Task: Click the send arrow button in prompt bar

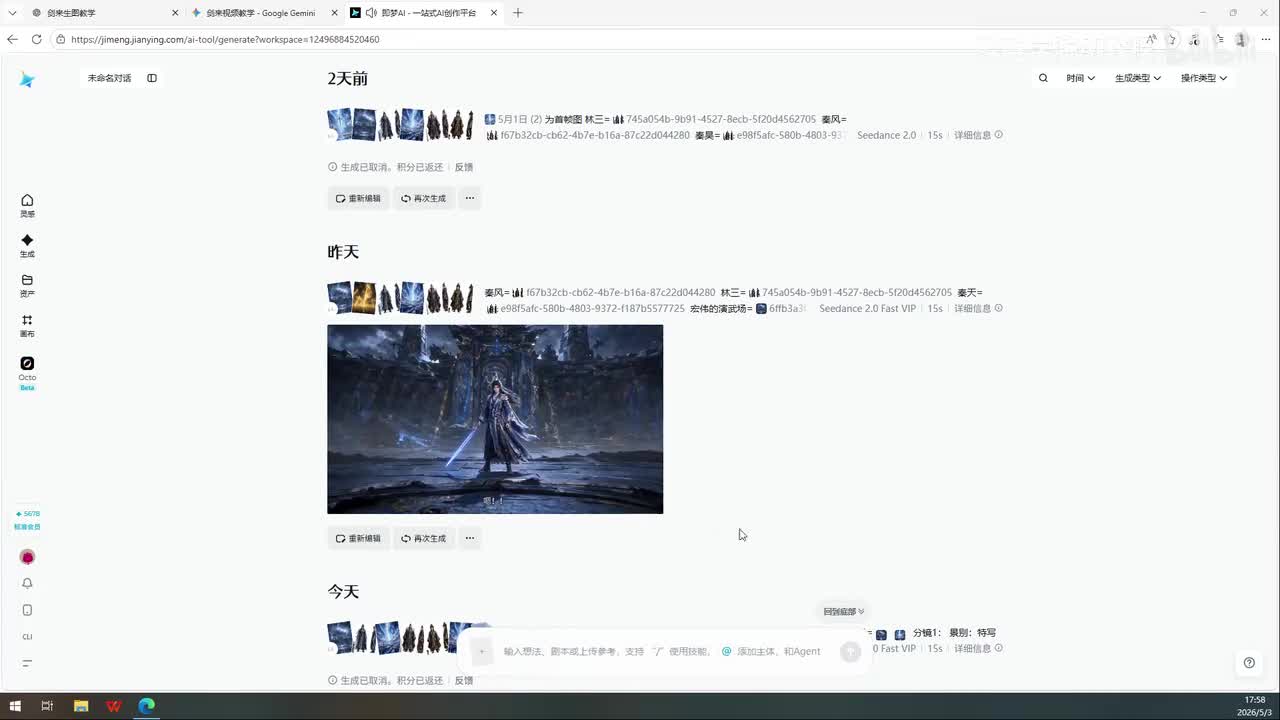Action: pyautogui.click(x=850, y=651)
